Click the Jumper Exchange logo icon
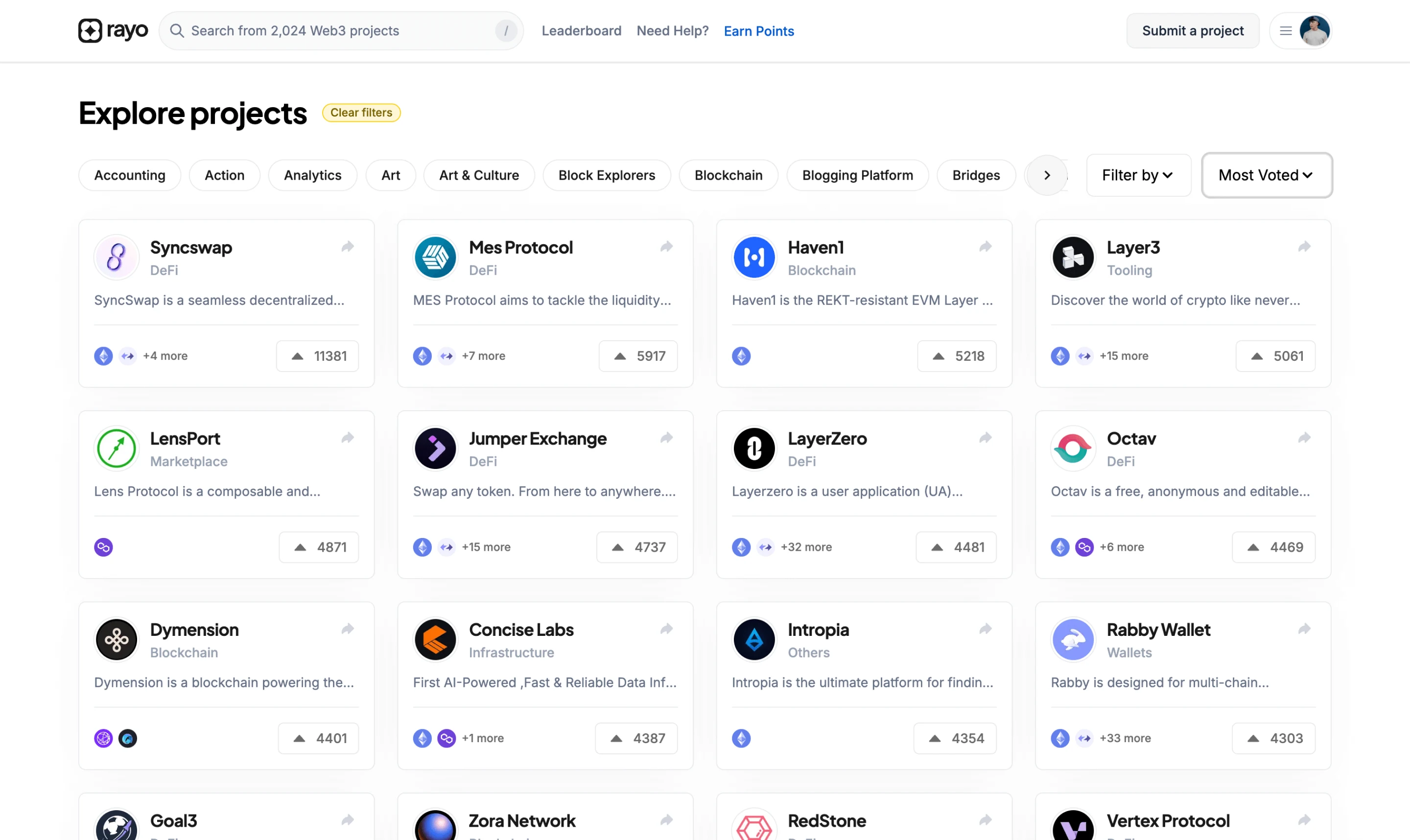1410x840 pixels. tap(435, 449)
